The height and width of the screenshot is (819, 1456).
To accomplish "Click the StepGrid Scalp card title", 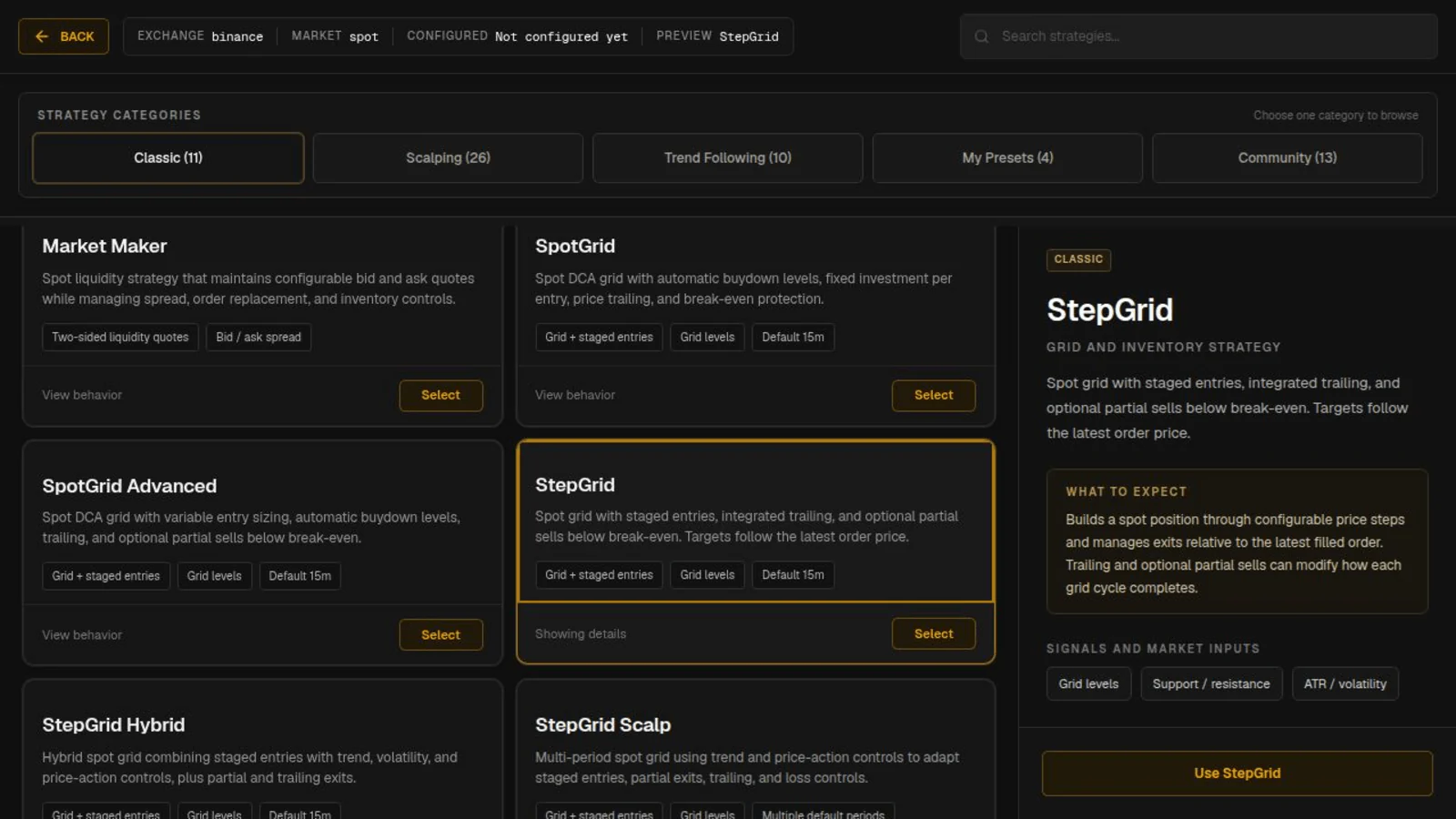I will pos(603,725).
